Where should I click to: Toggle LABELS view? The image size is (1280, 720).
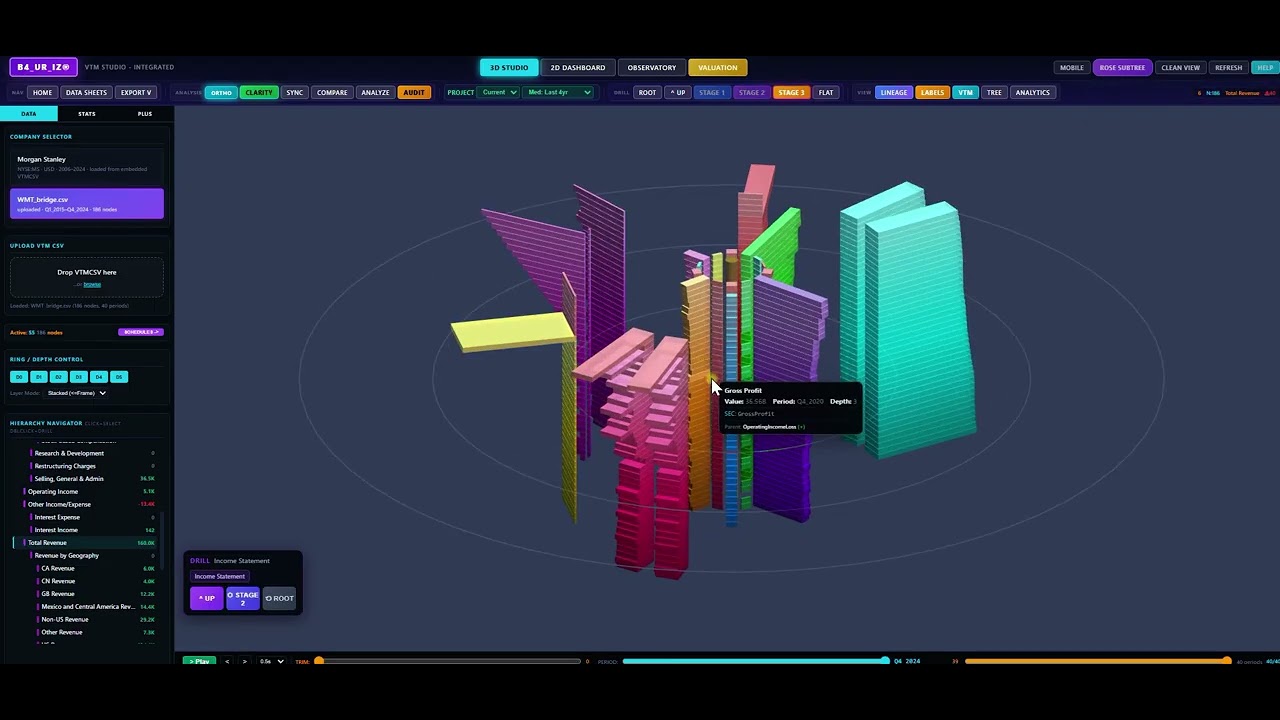pyautogui.click(x=932, y=92)
